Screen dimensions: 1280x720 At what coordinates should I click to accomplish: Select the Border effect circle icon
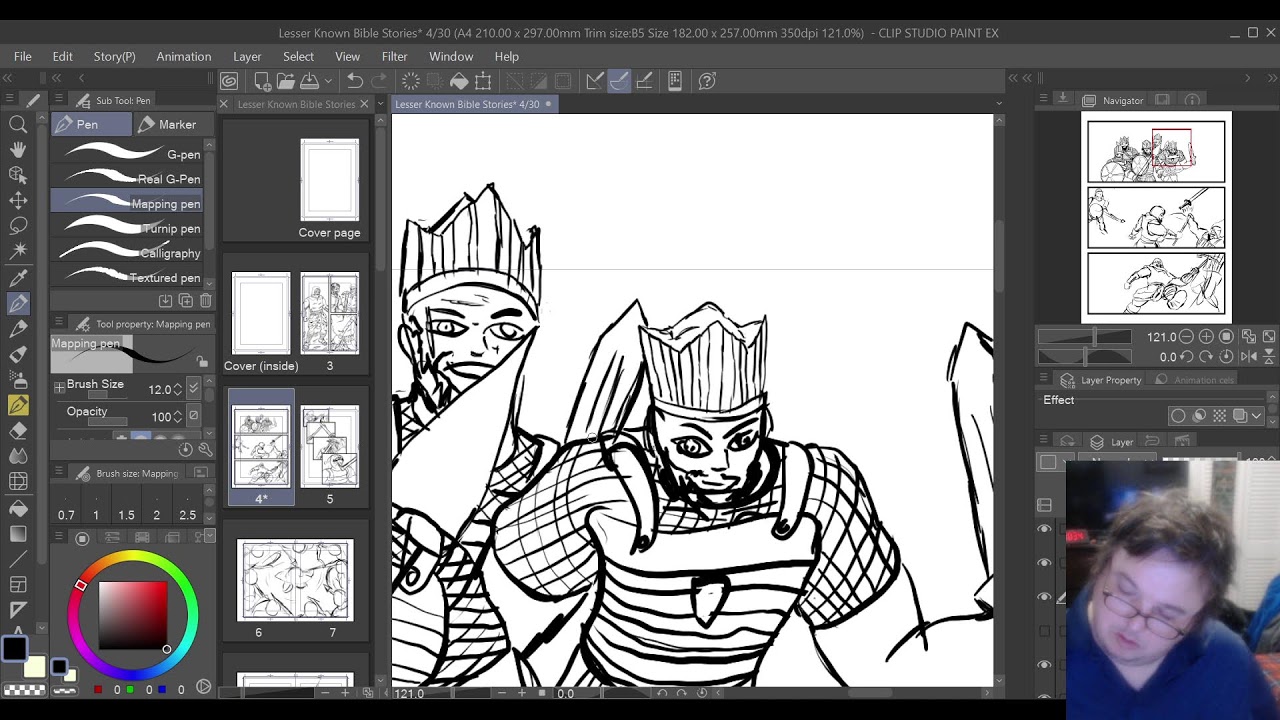(x=1178, y=416)
